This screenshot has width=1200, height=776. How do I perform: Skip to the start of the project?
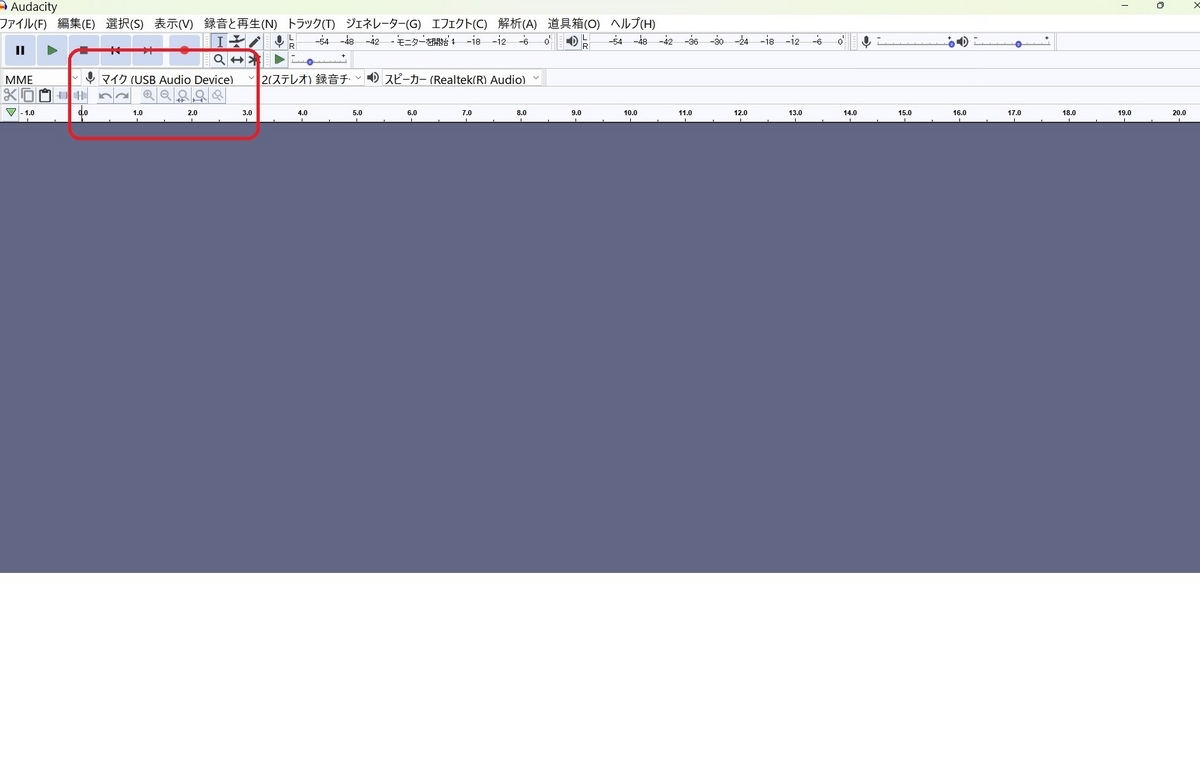(x=116, y=50)
